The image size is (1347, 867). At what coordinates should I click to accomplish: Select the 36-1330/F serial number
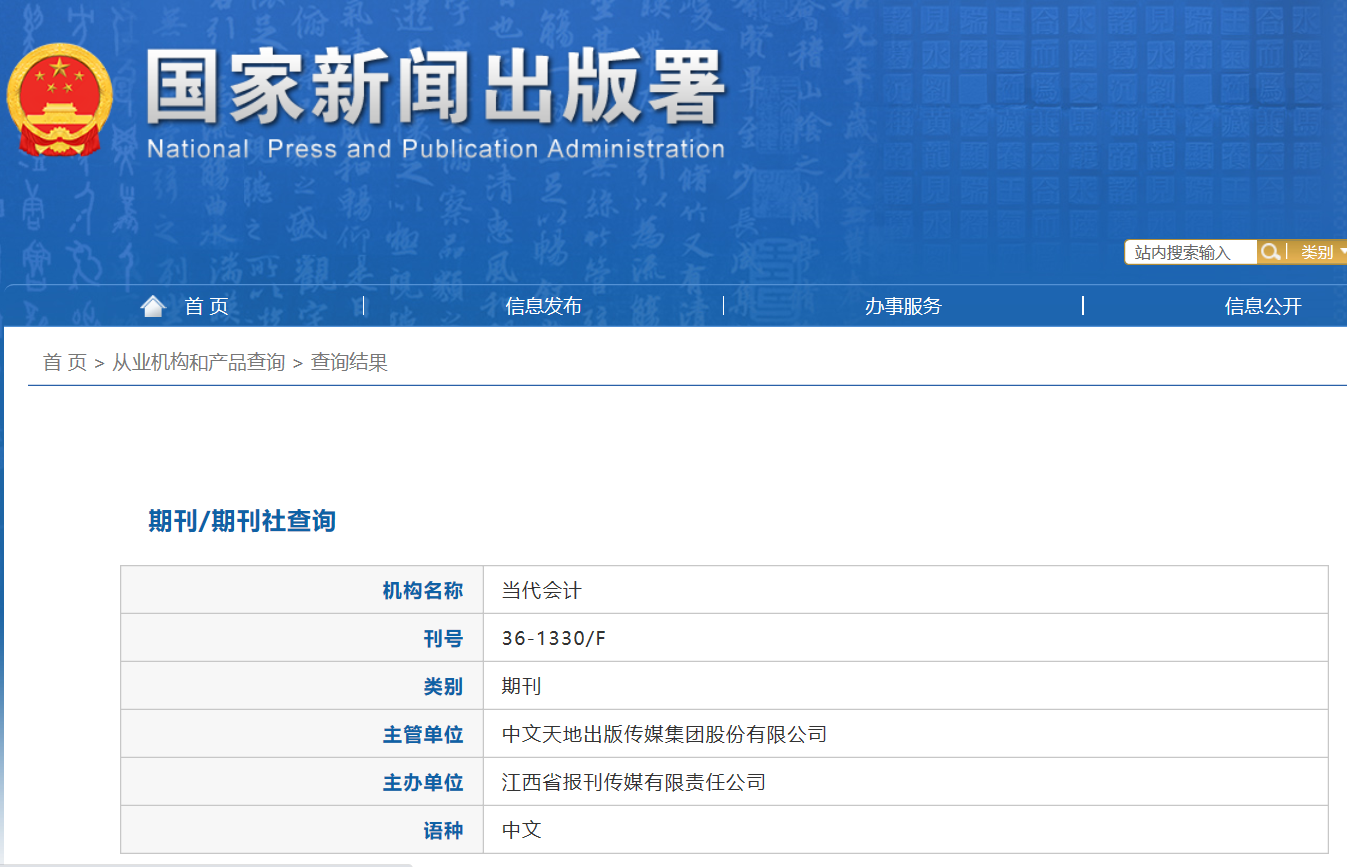554,639
